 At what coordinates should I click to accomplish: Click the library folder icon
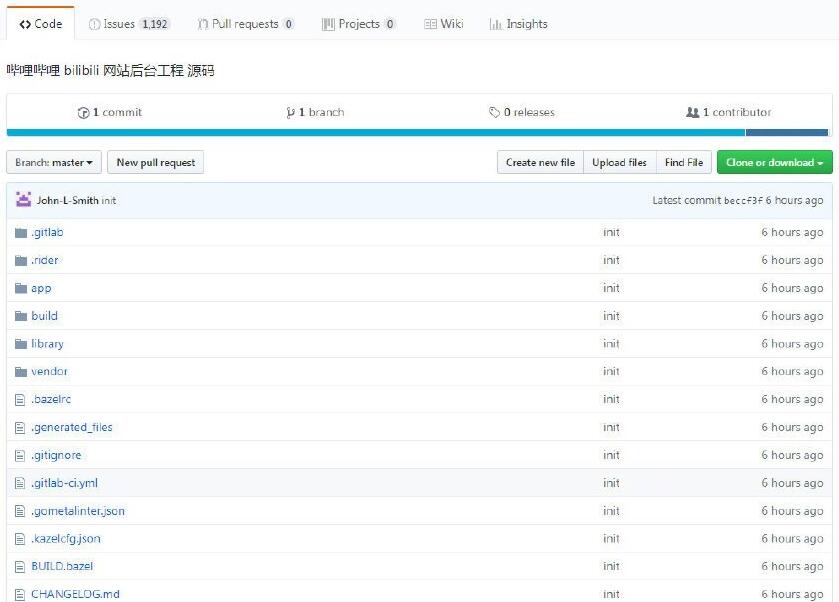tap(21, 344)
